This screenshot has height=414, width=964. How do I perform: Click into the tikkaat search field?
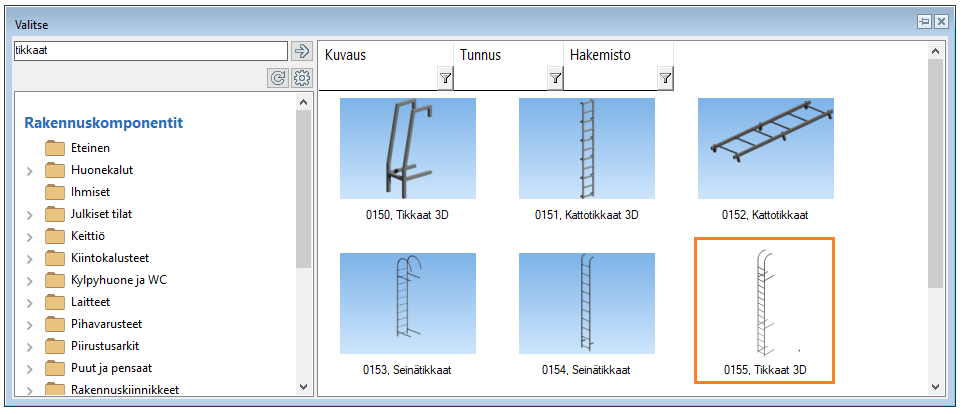(x=150, y=51)
